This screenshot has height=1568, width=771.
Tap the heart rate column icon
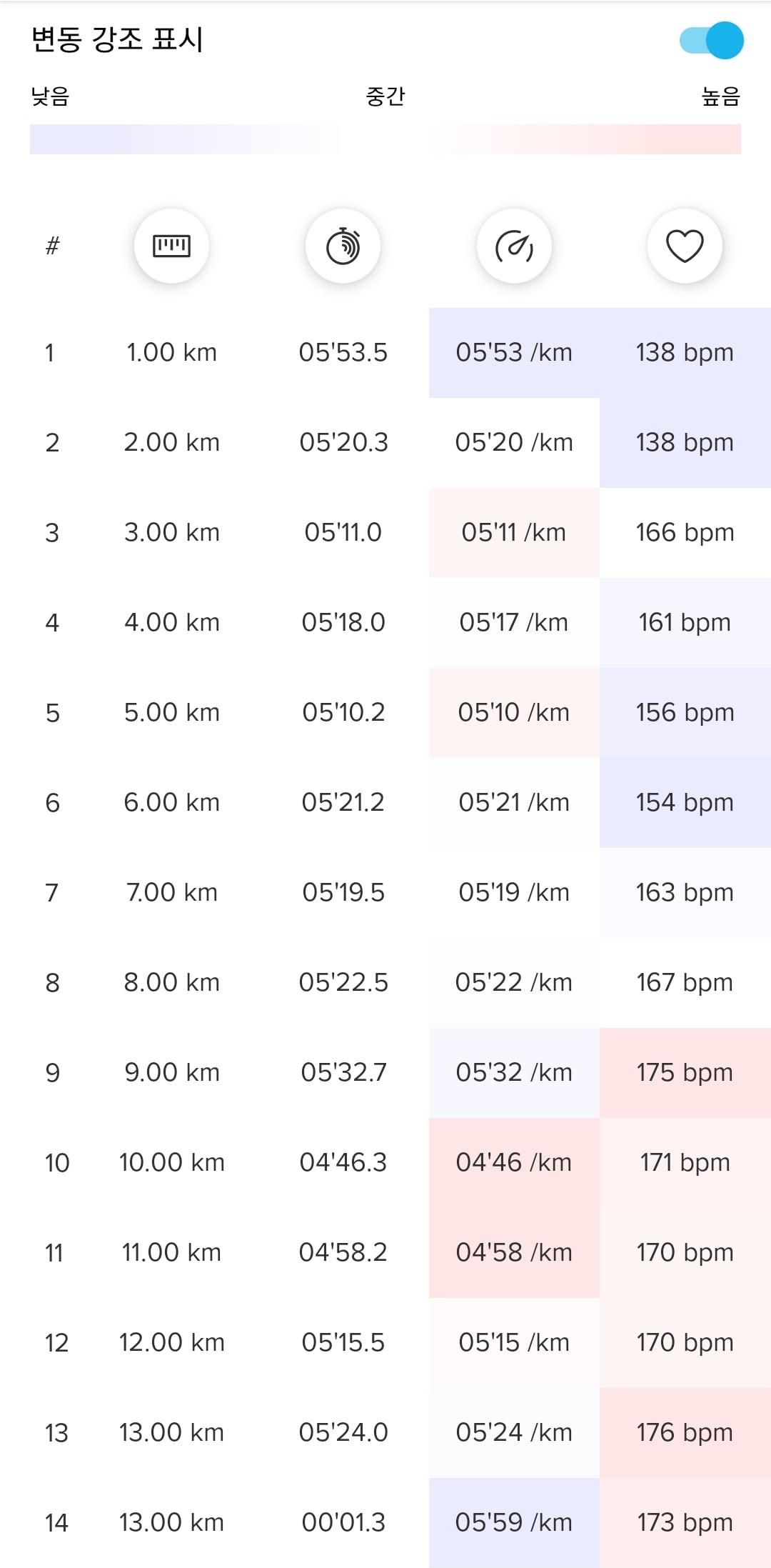tap(685, 246)
